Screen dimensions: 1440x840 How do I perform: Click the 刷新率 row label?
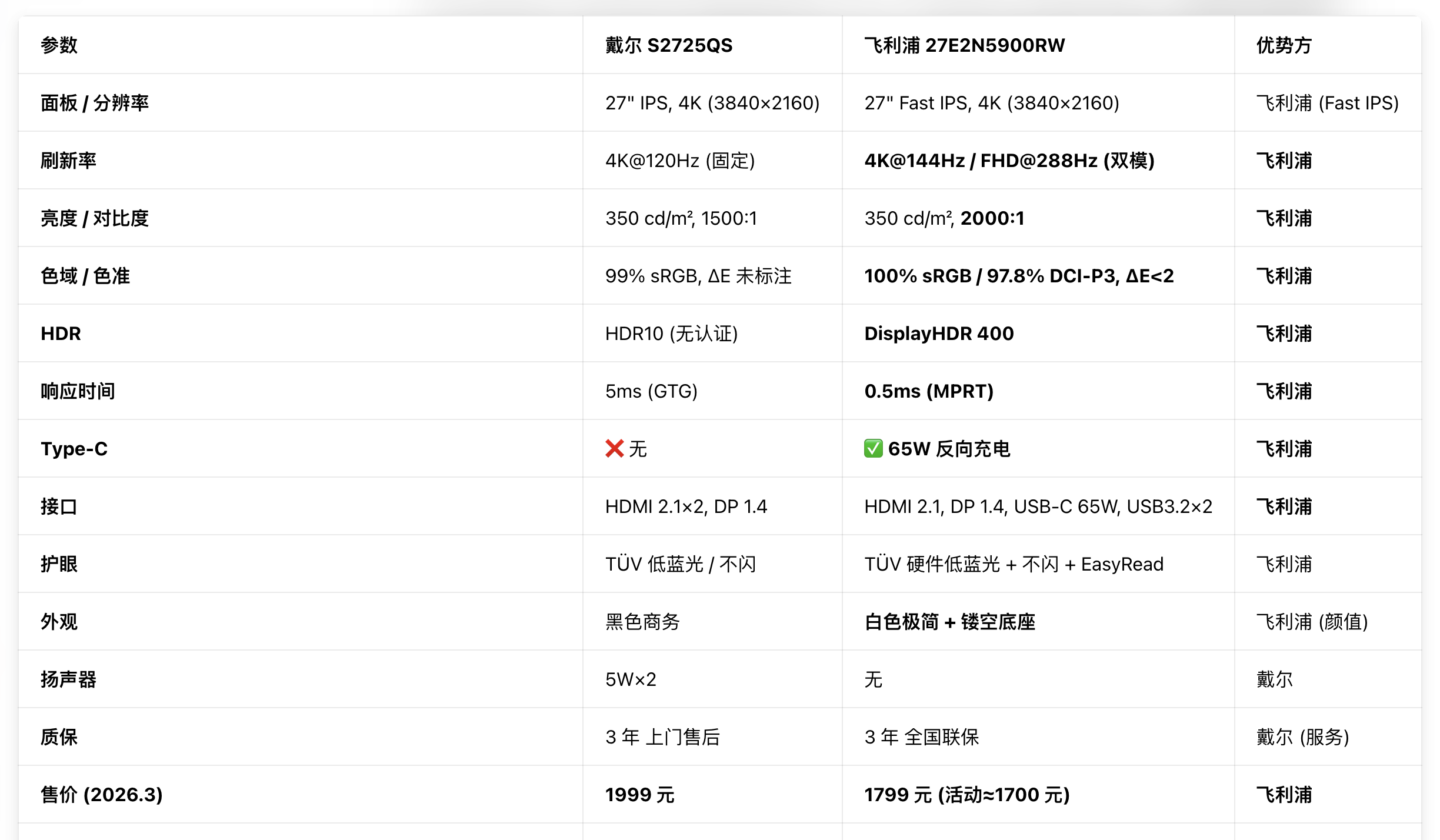point(69,161)
